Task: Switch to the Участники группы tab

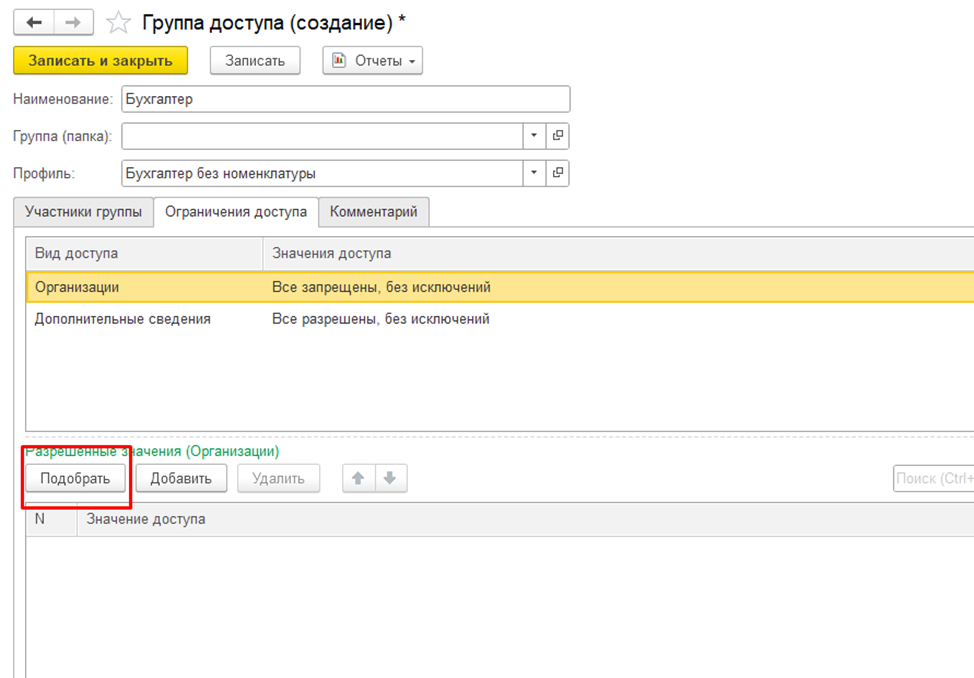Action: (83, 212)
